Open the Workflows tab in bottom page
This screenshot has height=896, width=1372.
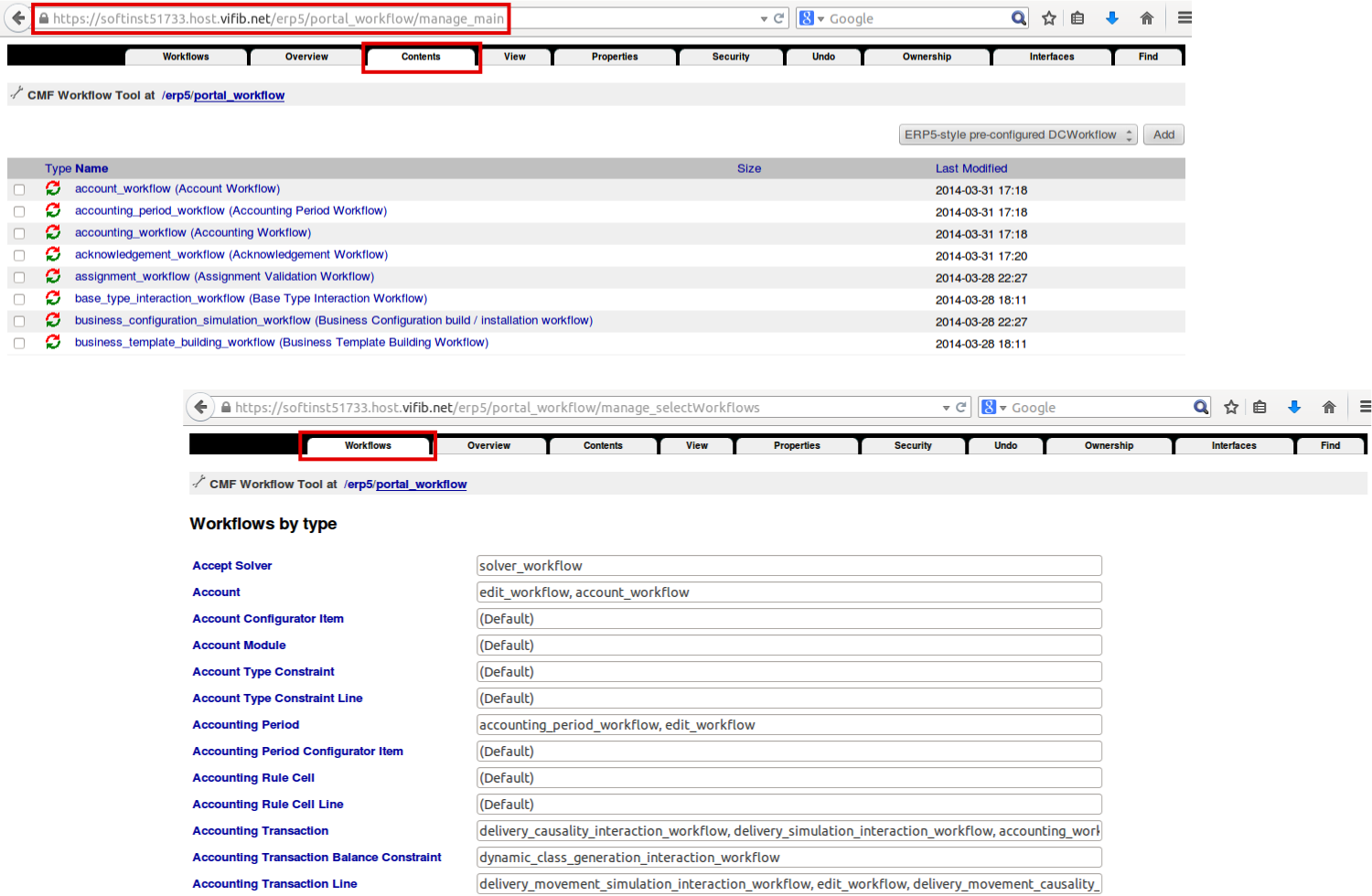click(368, 446)
